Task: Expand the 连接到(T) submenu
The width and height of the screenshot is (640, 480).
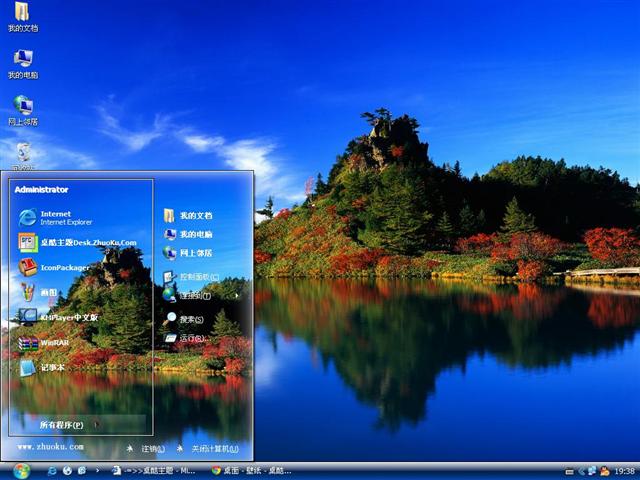Action: coord(201,295)
